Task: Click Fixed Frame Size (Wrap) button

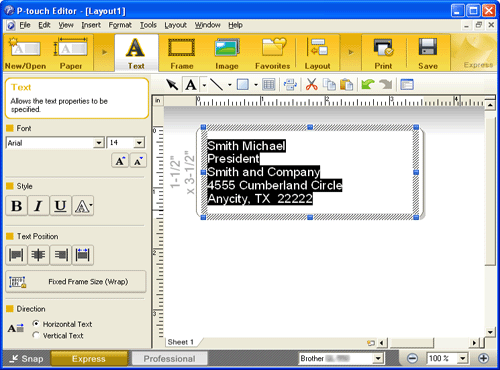Action: click(x=76, y=282)
